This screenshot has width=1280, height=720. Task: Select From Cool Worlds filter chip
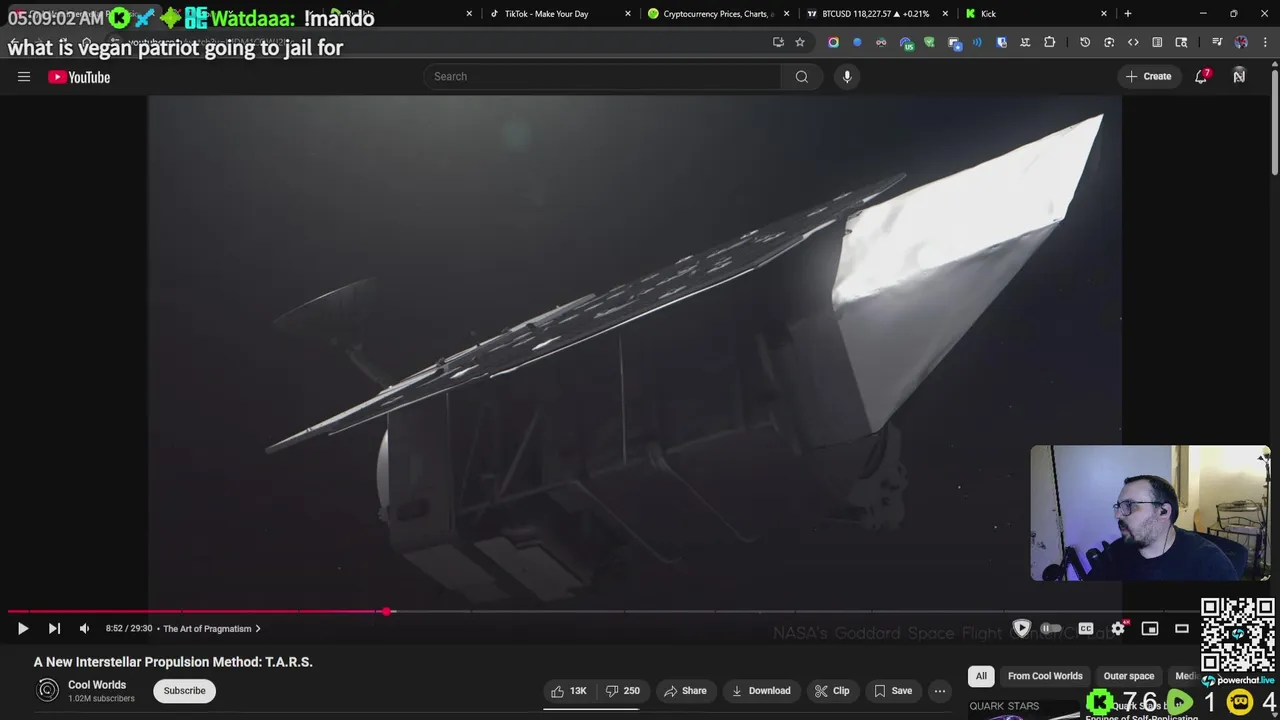(x=1045, y=676)
